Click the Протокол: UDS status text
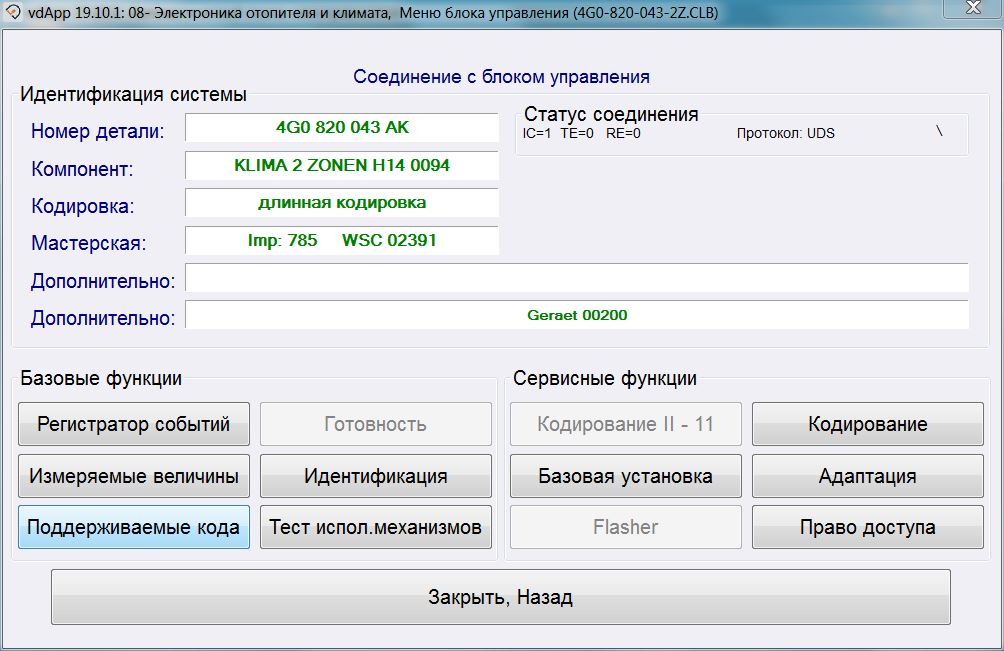This screenshot has width=1004, height=651. (786, 133)
